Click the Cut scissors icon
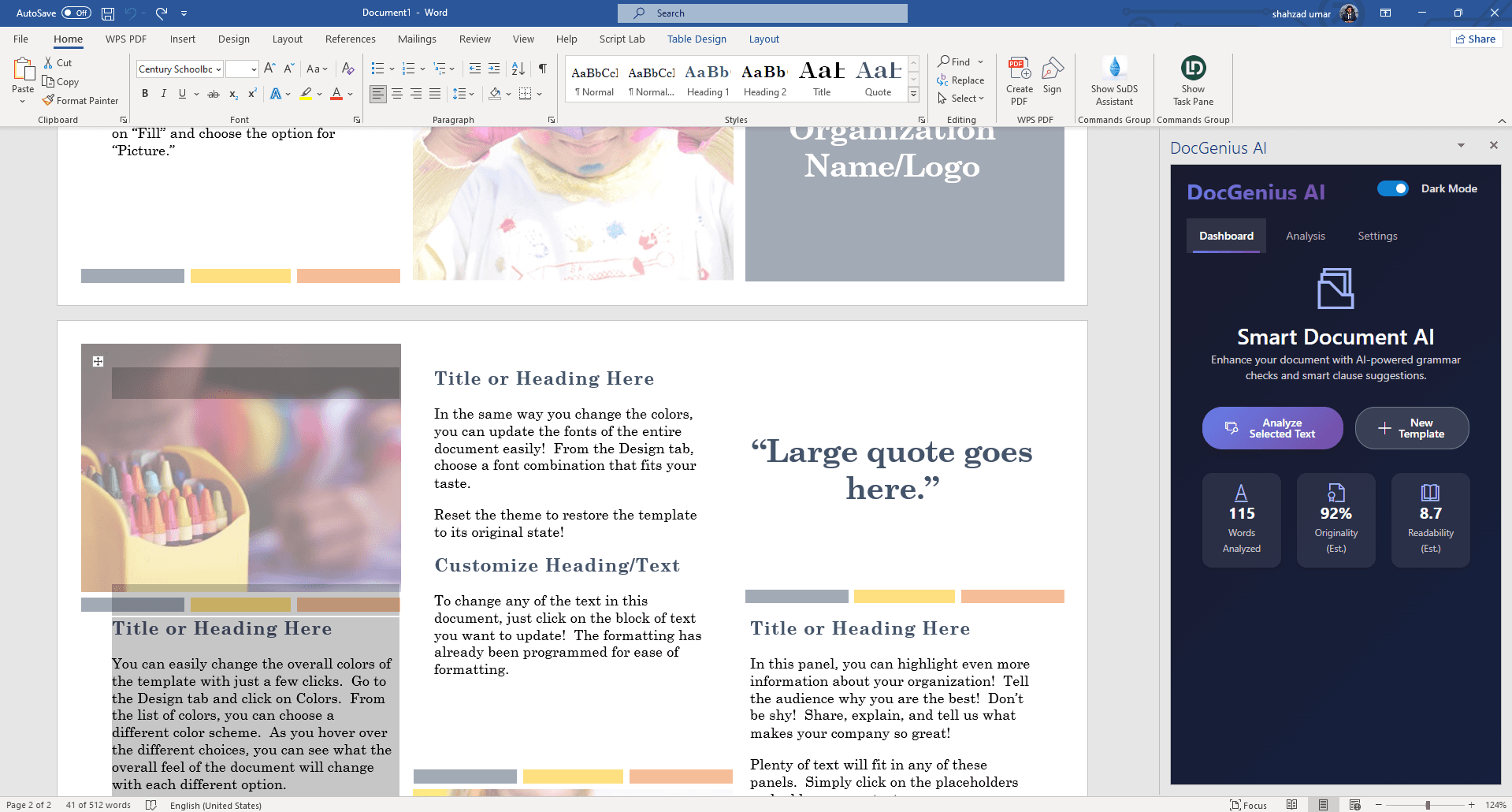Screen dimensions: 1512x812 tap(48, 63)
